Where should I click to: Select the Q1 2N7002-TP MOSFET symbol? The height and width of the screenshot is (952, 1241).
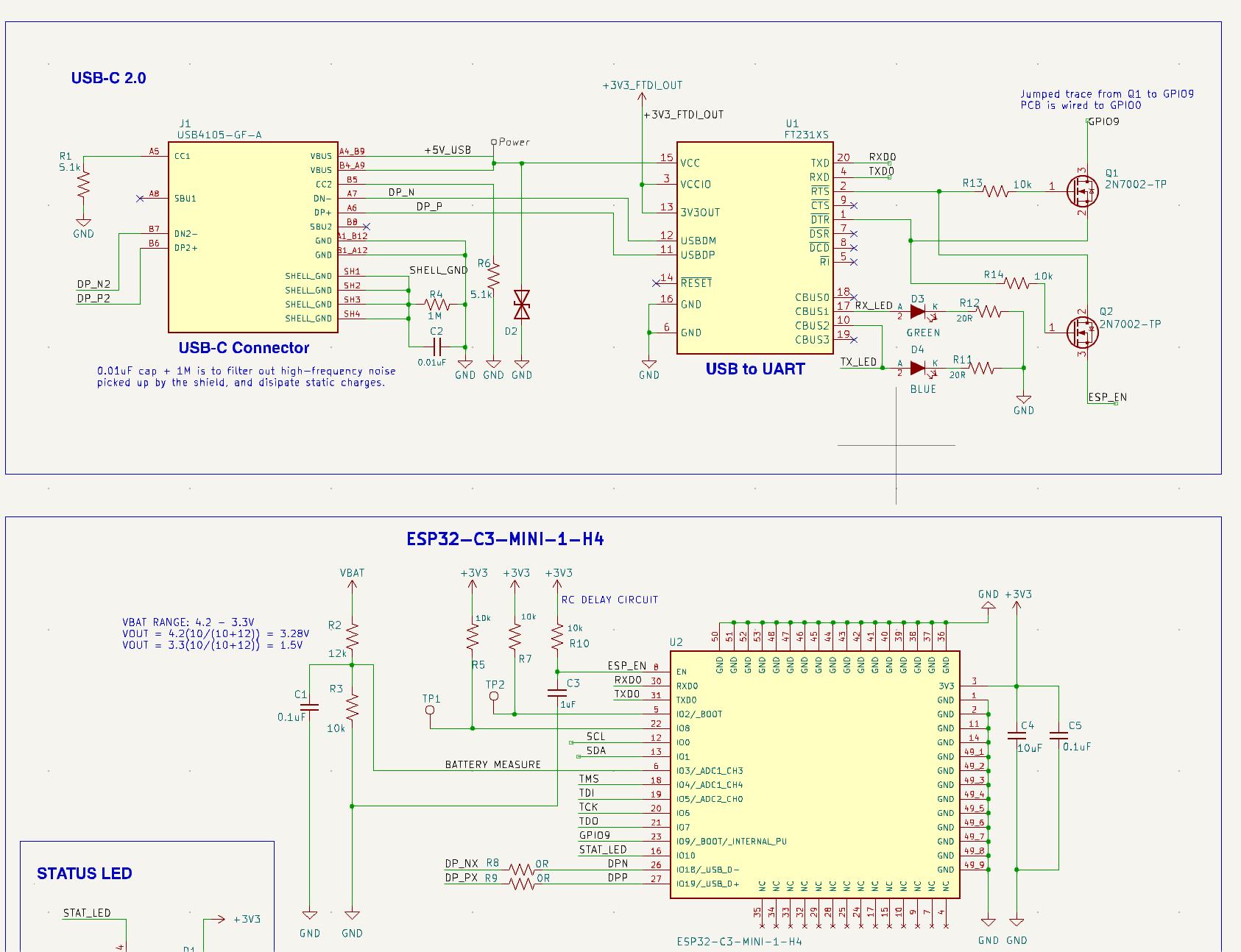[1082, 191]
